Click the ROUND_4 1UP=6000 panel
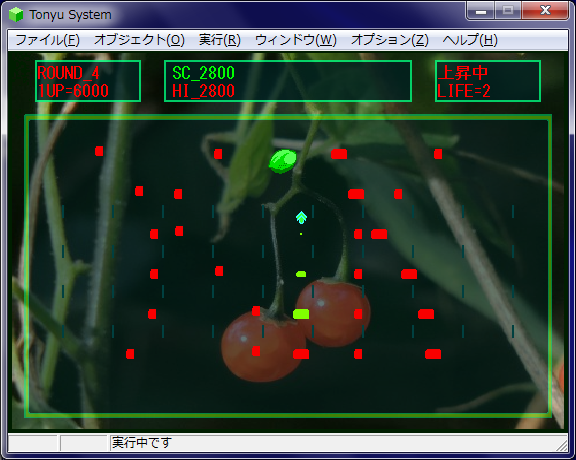Viewport: 576px width, 460px height. pos(88,81)
